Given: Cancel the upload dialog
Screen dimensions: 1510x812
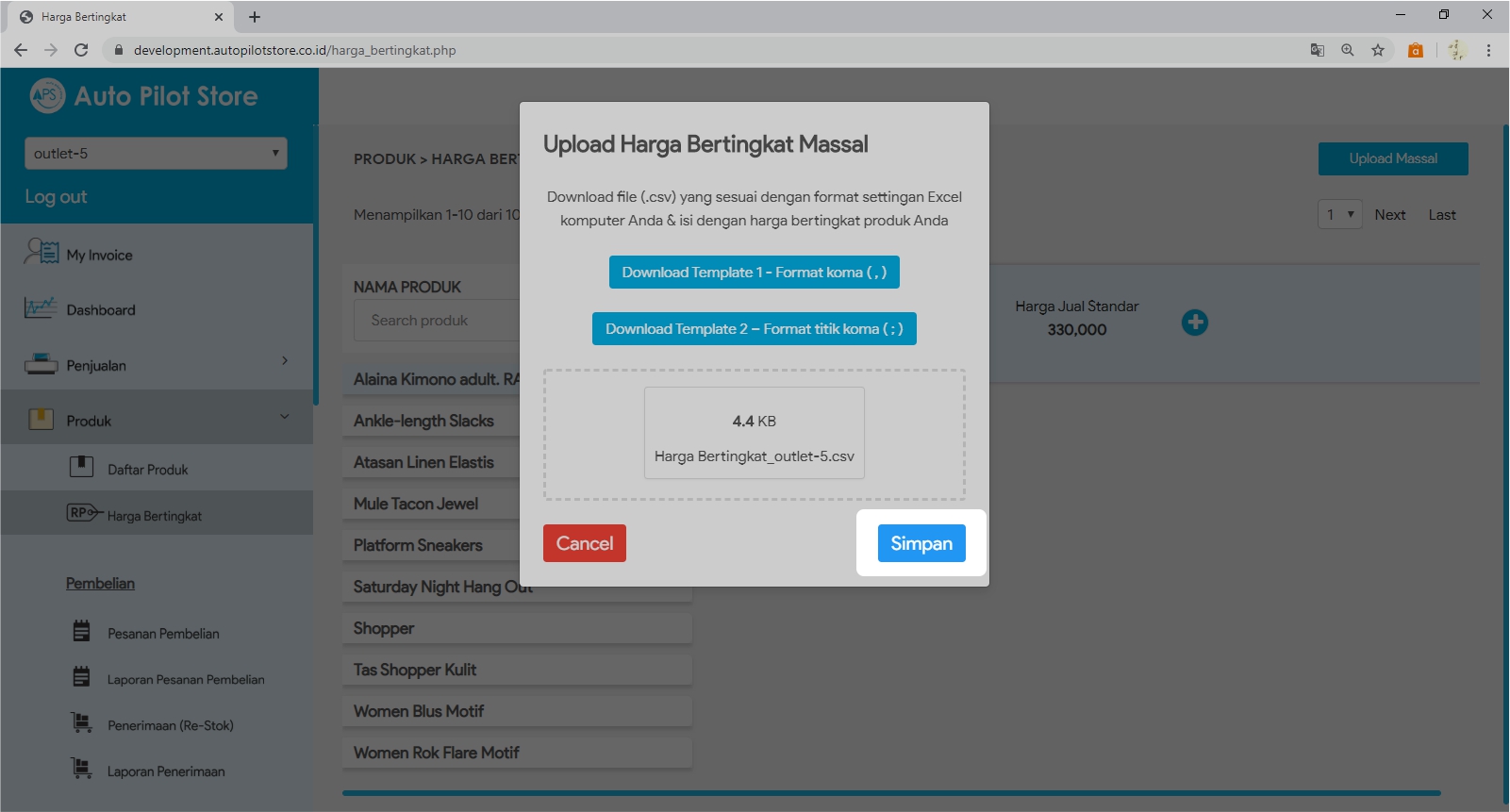Looking at the screenshot, I should coord(584,543).
